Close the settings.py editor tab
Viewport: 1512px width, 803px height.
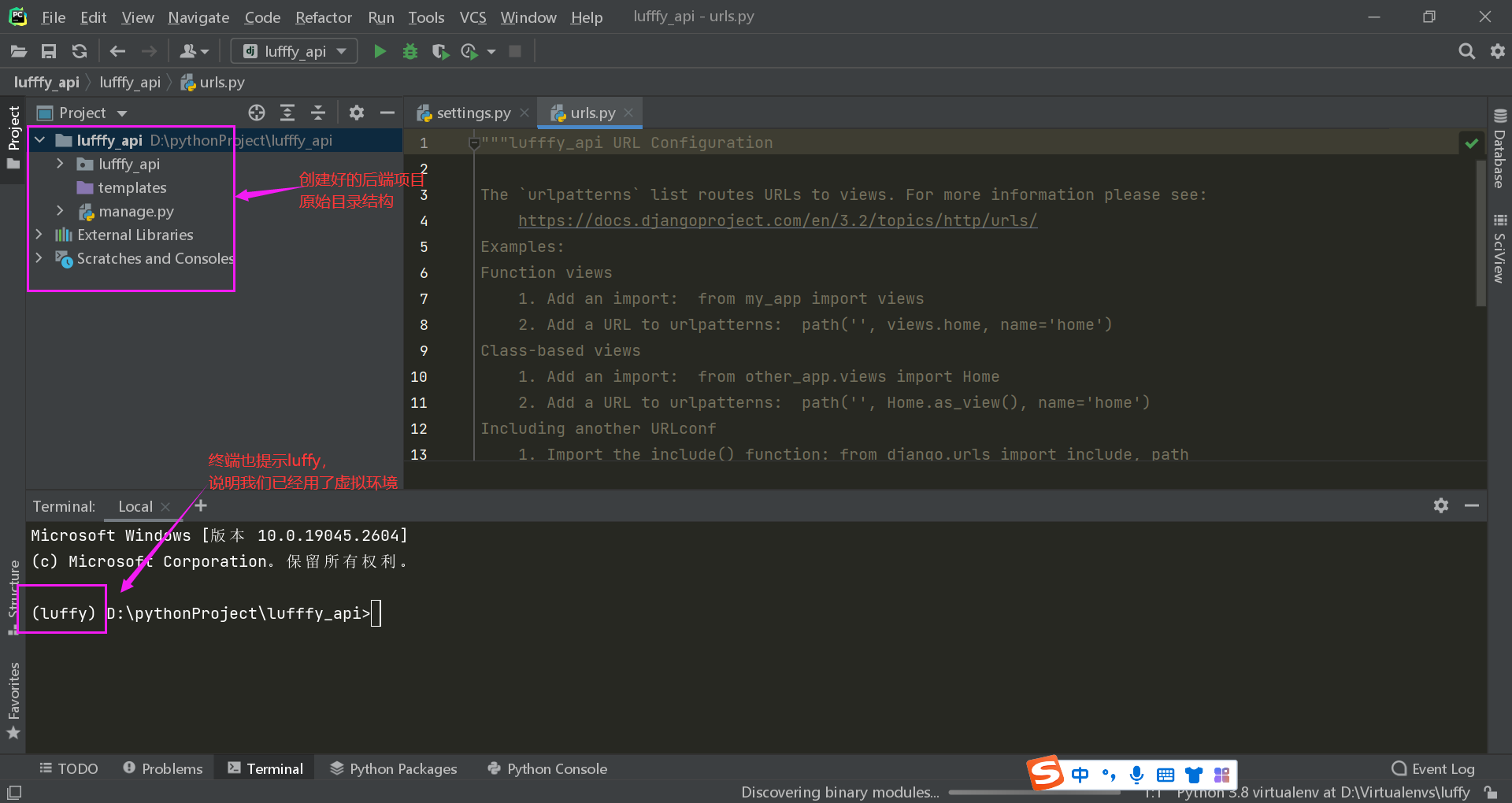coord(524,113)
